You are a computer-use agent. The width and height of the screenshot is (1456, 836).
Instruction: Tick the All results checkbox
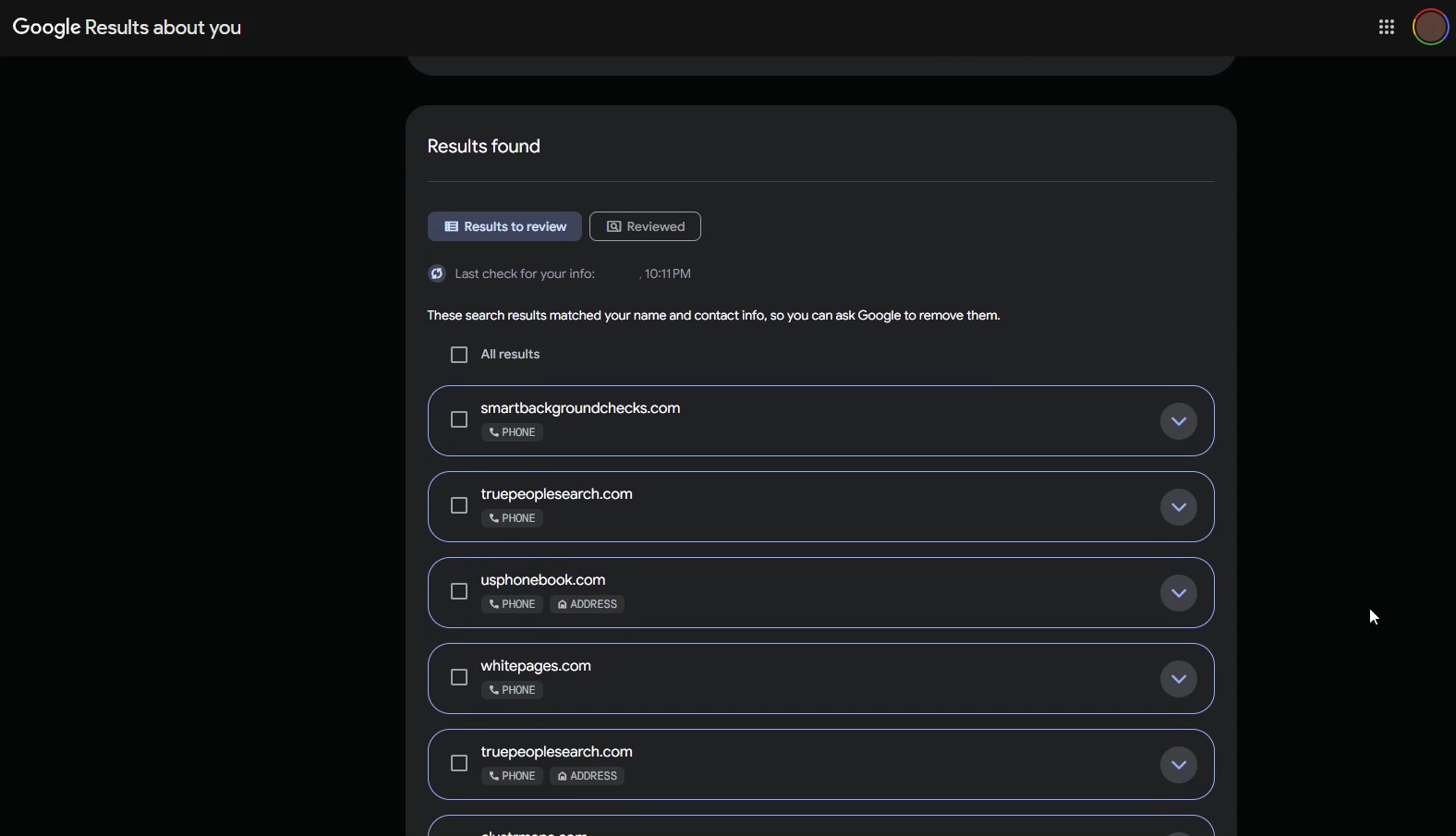coord(459,355)
